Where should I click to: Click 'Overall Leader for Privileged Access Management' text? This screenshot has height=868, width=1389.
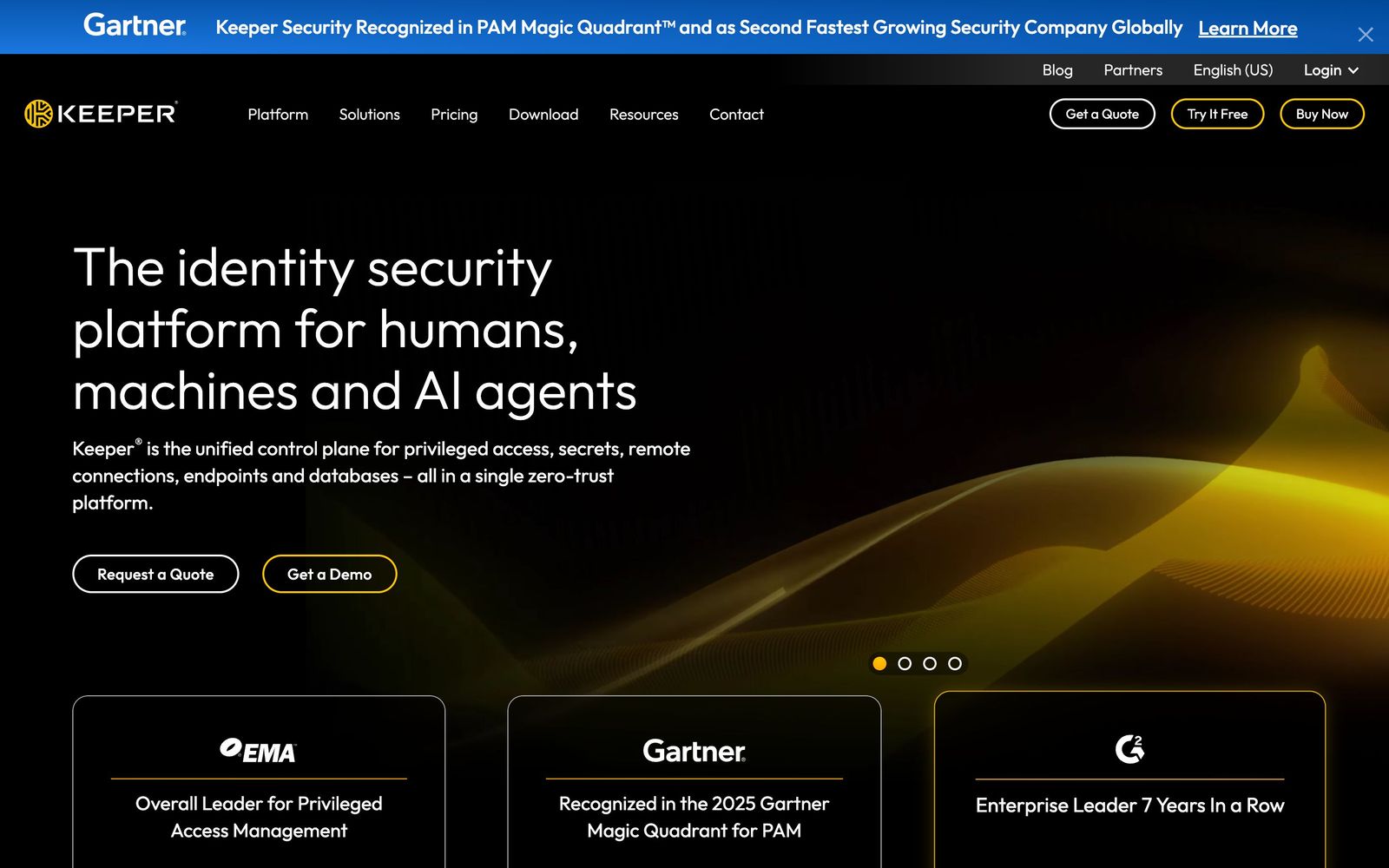tap(259, 817)
